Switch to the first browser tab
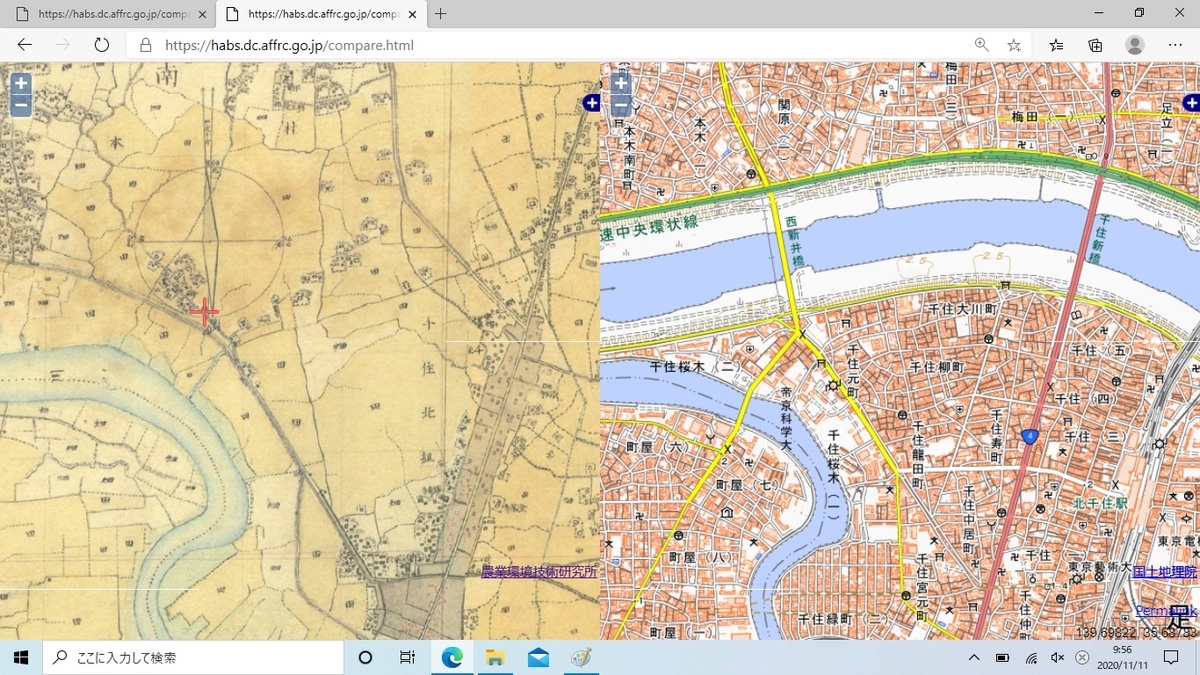This screenshot has height=675, width=1200. 110,14
